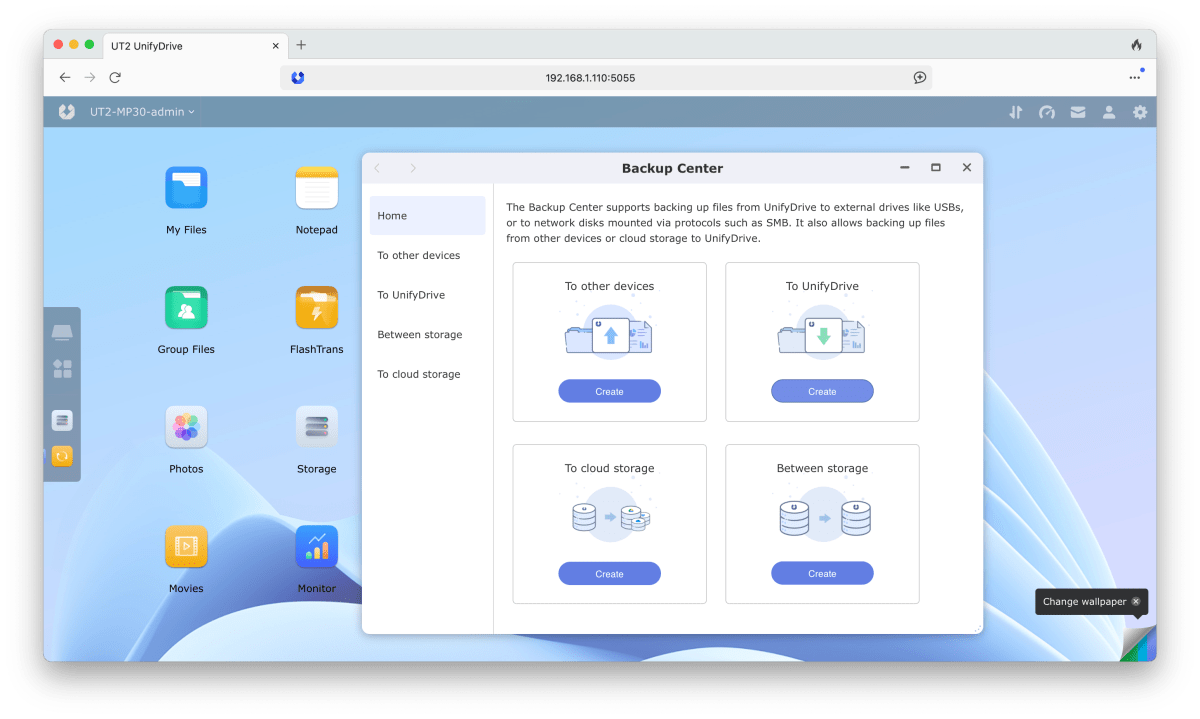Open the Notepad app icon
Screen dimensions: 1200x719
tap(316, 188)
